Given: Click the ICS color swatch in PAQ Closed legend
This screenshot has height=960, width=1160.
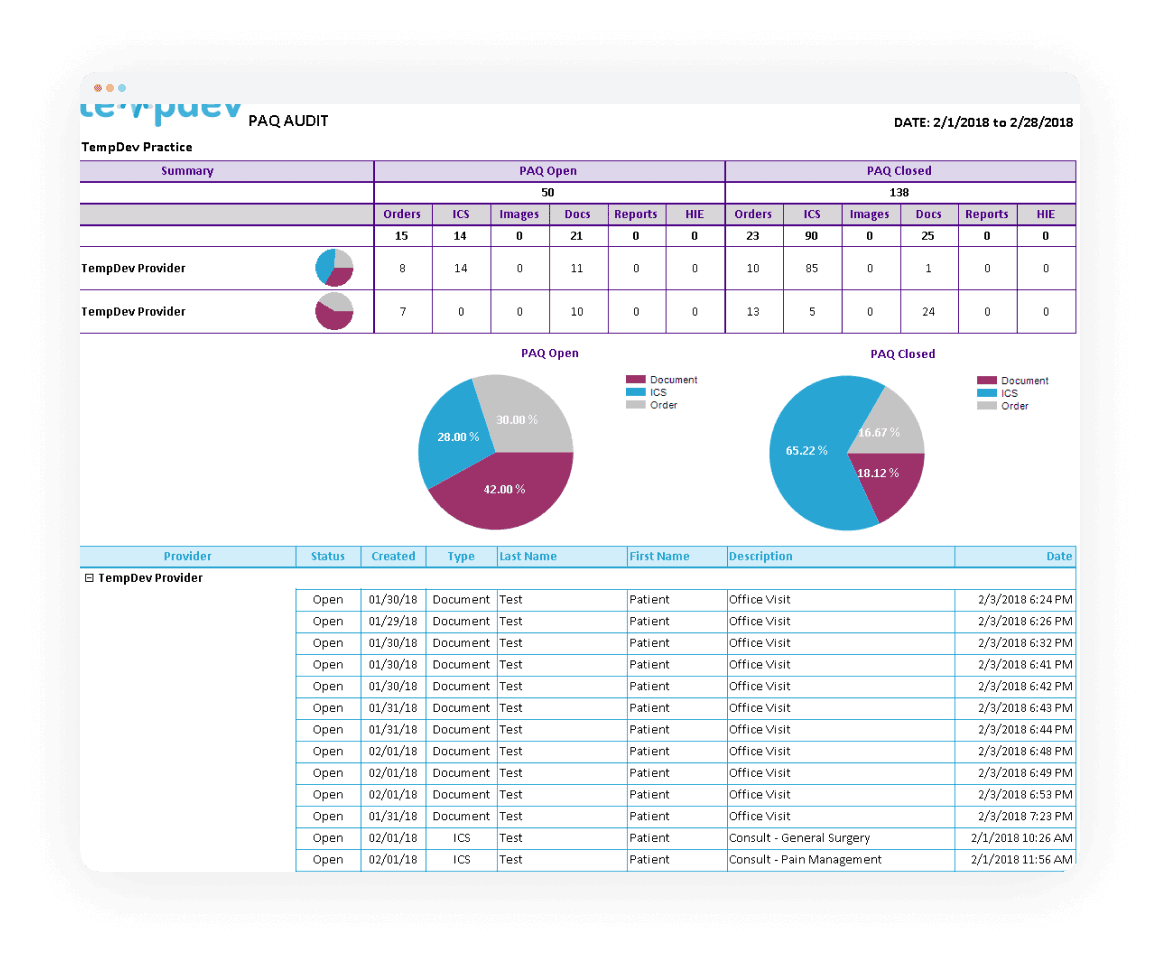Looking at the screenshot, I should 987,393.
